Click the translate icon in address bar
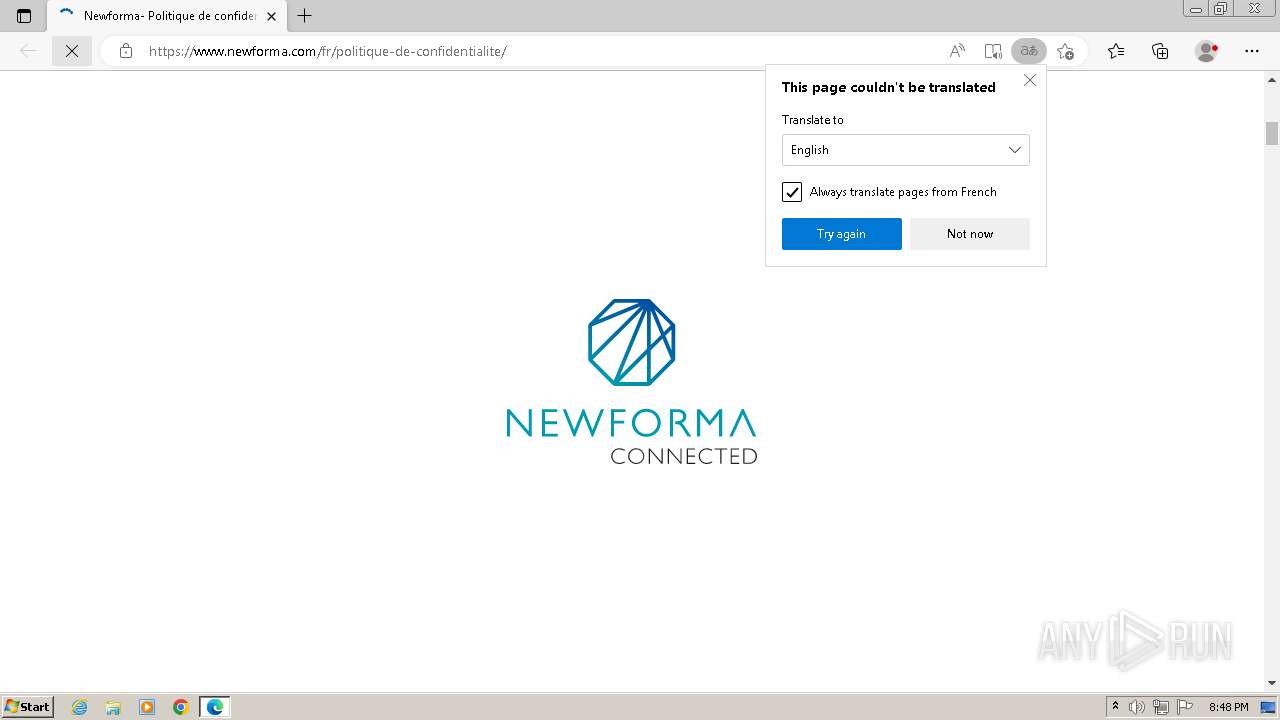Viewport: 1280px width, 720px height. click(x=1029, y=51)
